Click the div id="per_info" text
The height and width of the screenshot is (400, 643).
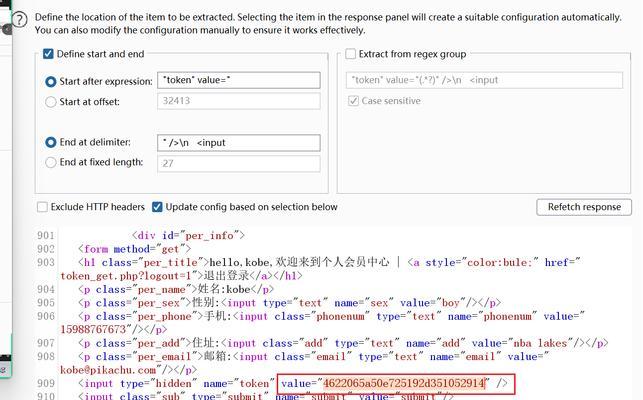188,235
